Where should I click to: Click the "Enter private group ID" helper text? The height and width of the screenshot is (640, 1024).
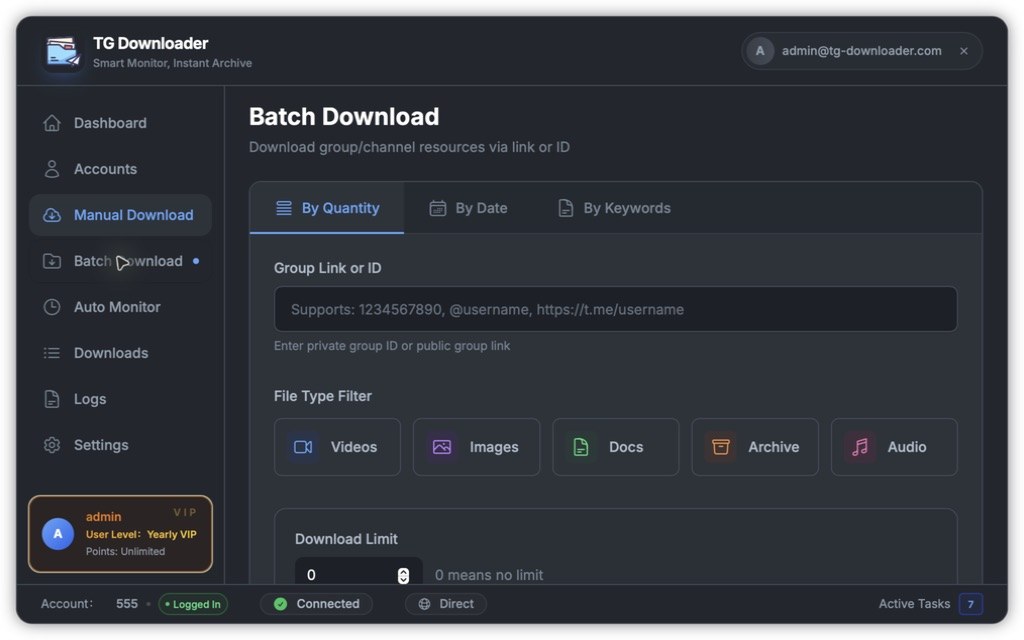point(392,346)
